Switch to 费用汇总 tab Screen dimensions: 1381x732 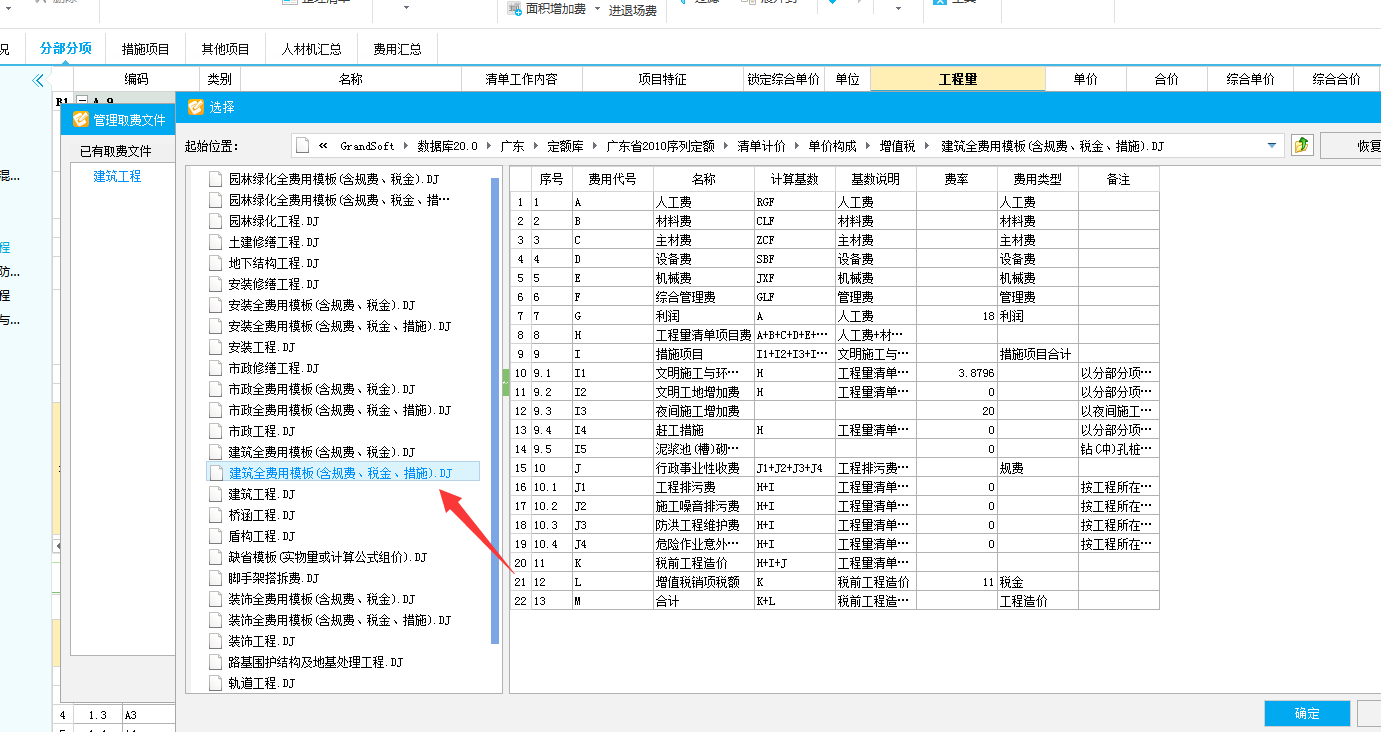click(397, 48)
